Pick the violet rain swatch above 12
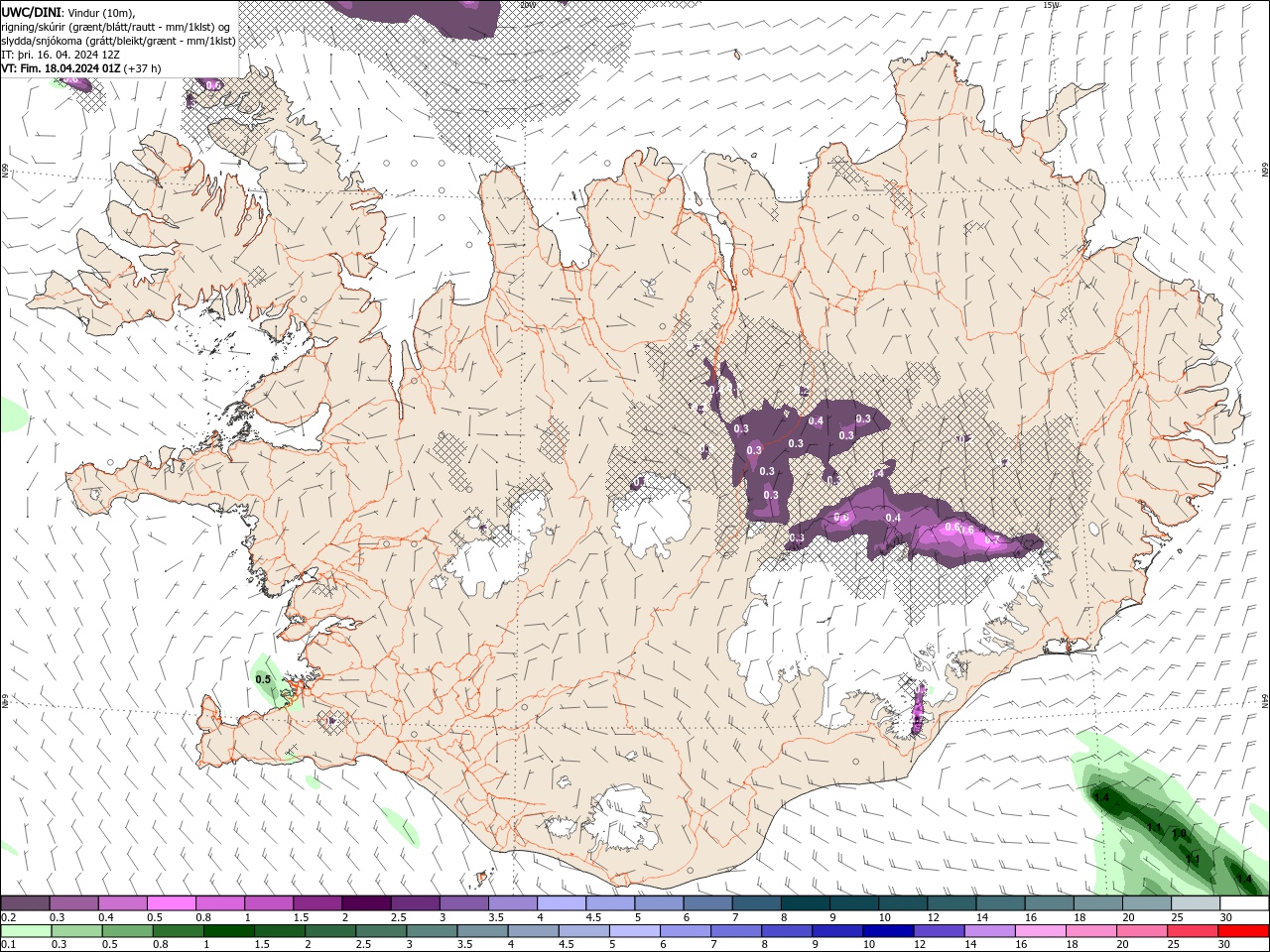 pyautogui.click(x=938, y=931)
